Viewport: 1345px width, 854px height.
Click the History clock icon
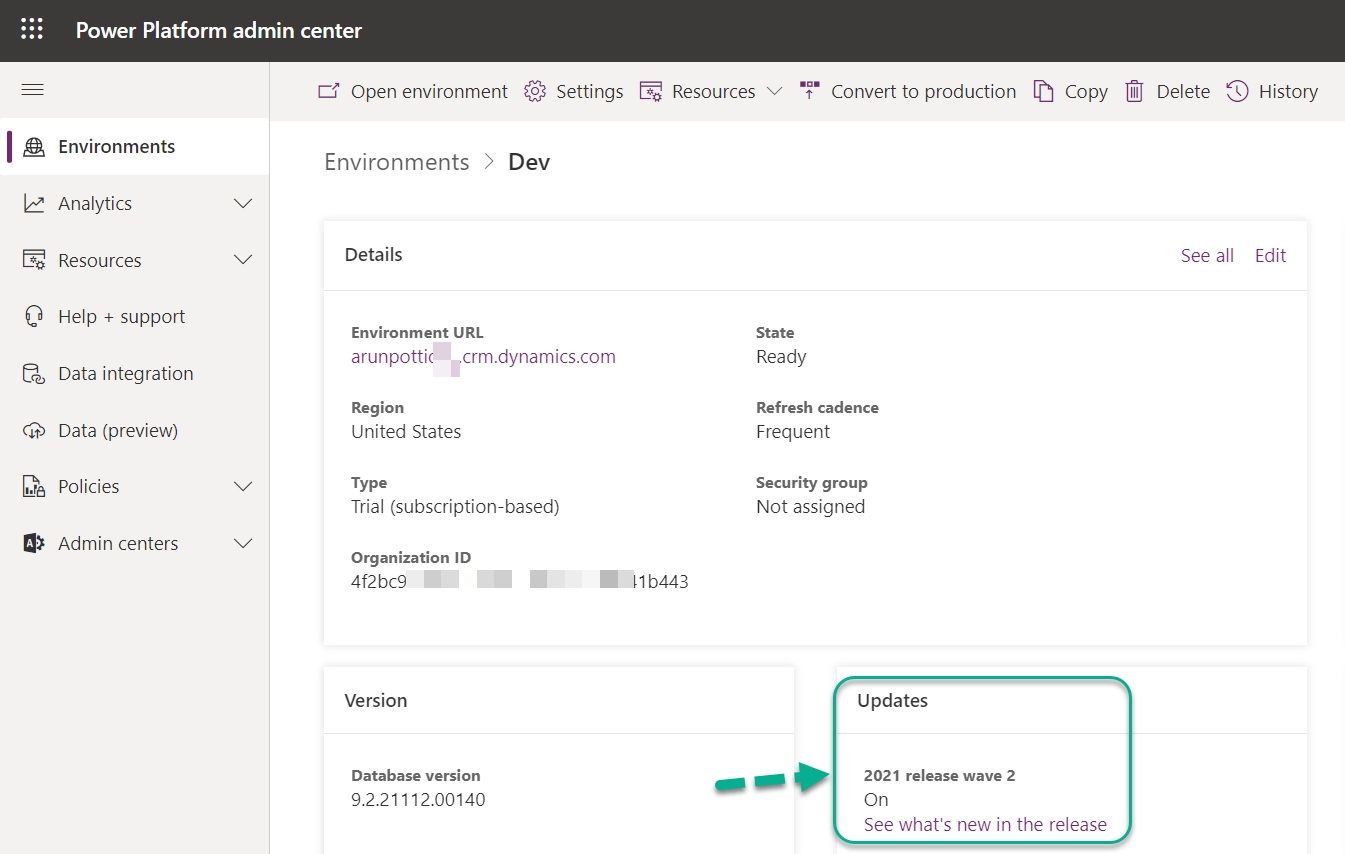click(1237, 91)
